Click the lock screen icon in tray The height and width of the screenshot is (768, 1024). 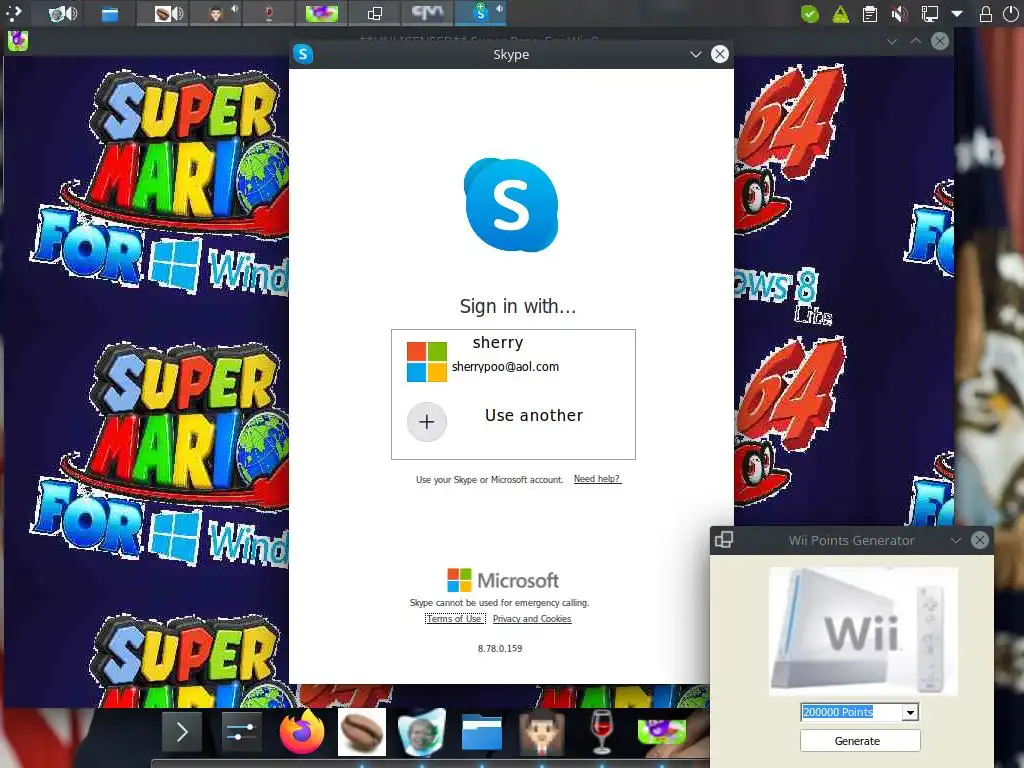[x=986, y=14]
